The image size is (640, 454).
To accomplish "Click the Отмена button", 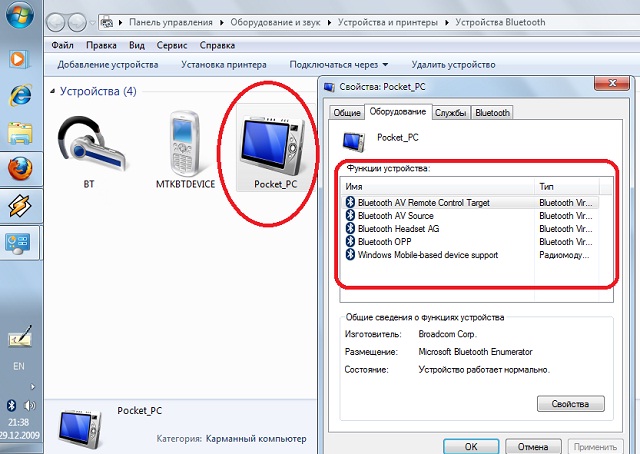I will (533, 446).
